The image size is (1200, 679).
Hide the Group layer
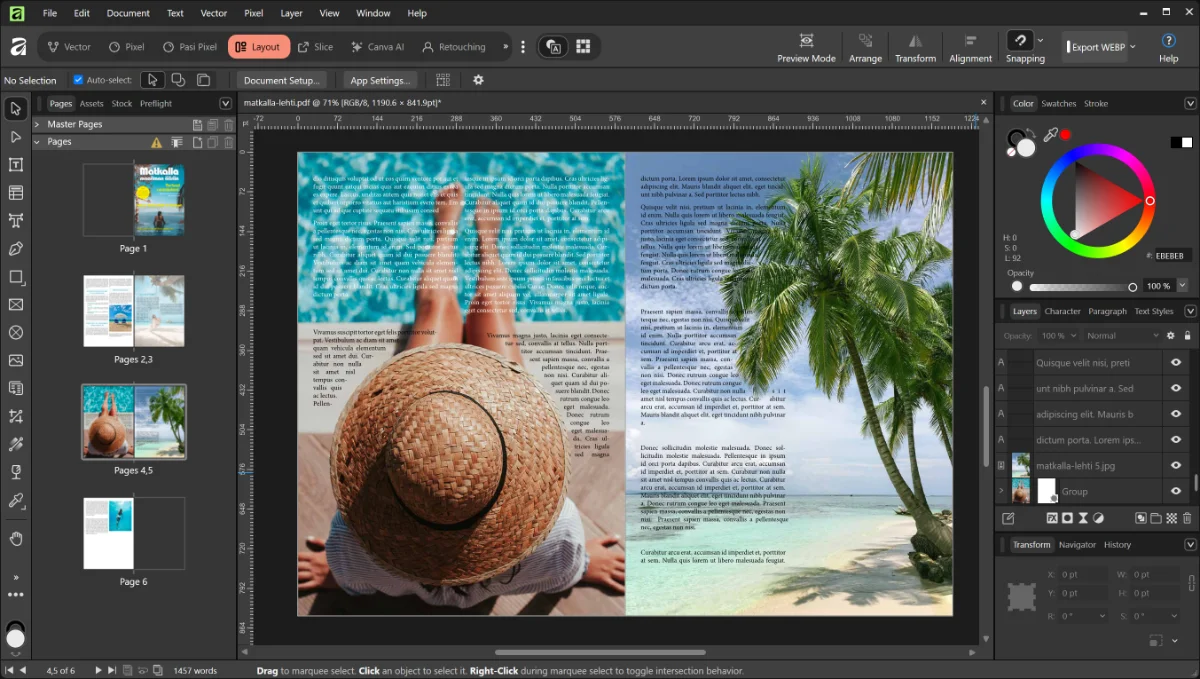coord(1176,491)
